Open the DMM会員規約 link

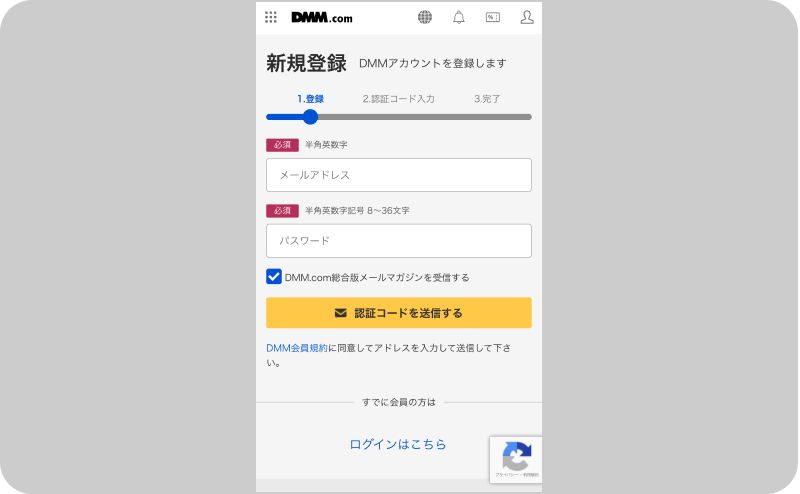(x=297, y=348)
